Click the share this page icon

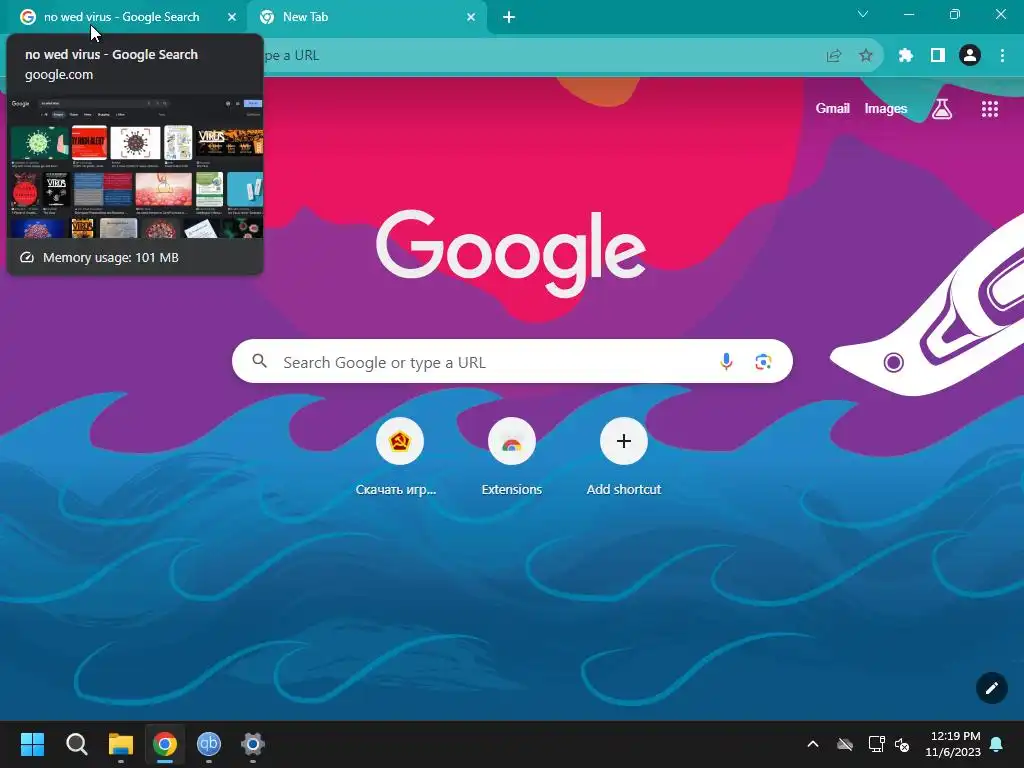point(834,56)
